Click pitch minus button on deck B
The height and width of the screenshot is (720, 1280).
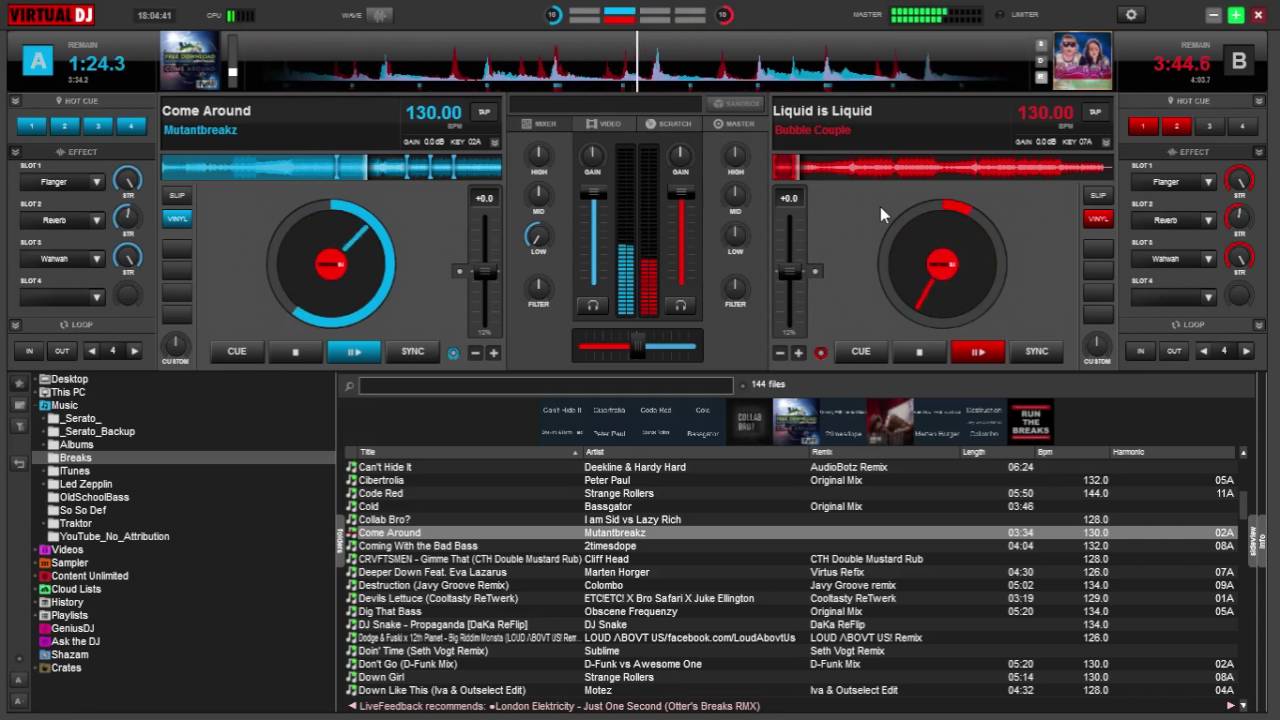point(780,353)
